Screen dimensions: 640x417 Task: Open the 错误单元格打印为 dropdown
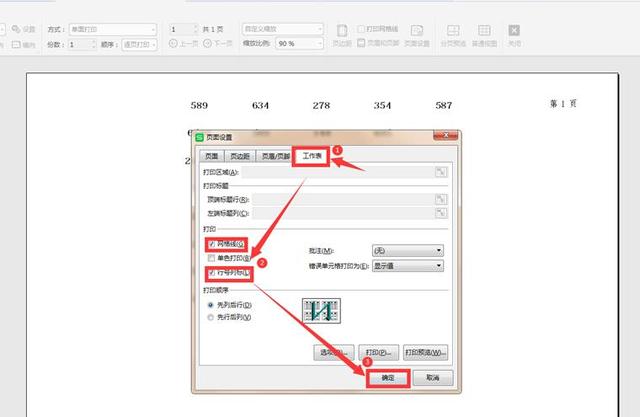408,266
